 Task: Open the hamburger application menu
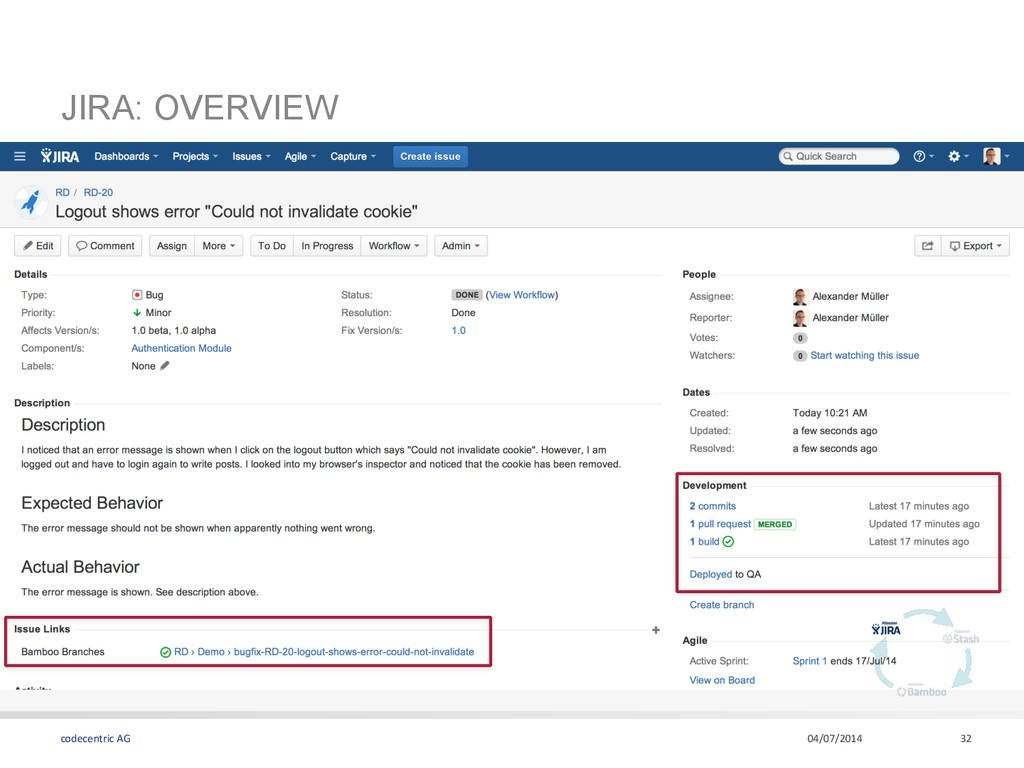(20, 157)
